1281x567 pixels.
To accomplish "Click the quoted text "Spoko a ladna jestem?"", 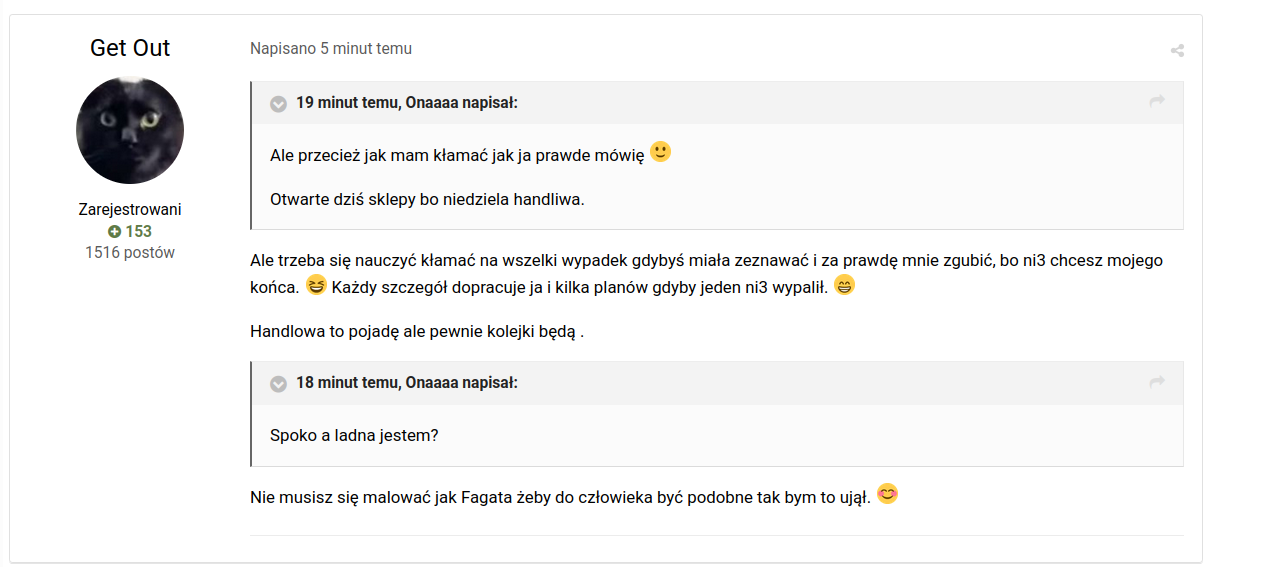I will (354, 436).
